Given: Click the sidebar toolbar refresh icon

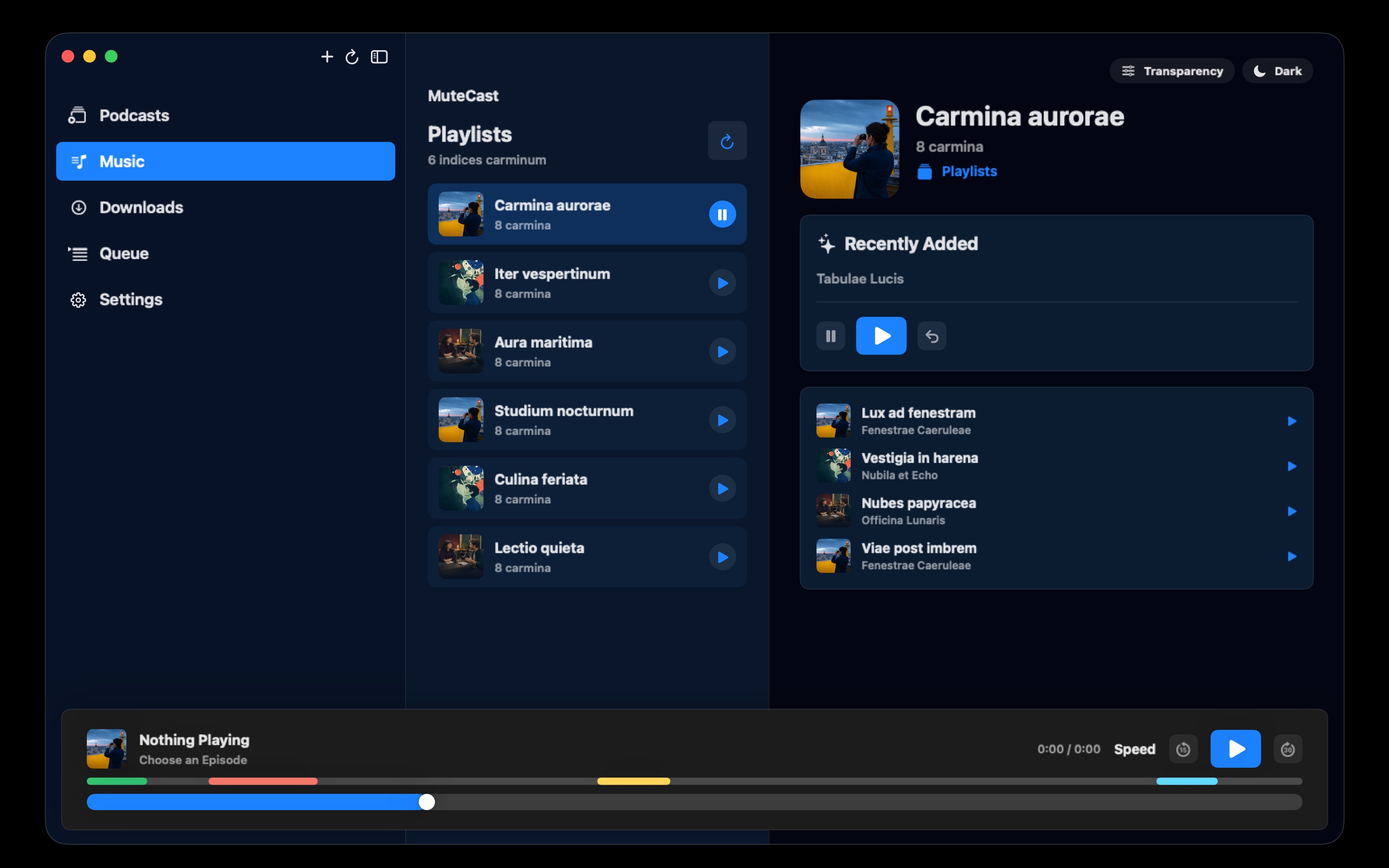Looking at the screenshot, I should pyautogui.click(x=352, y=56).
